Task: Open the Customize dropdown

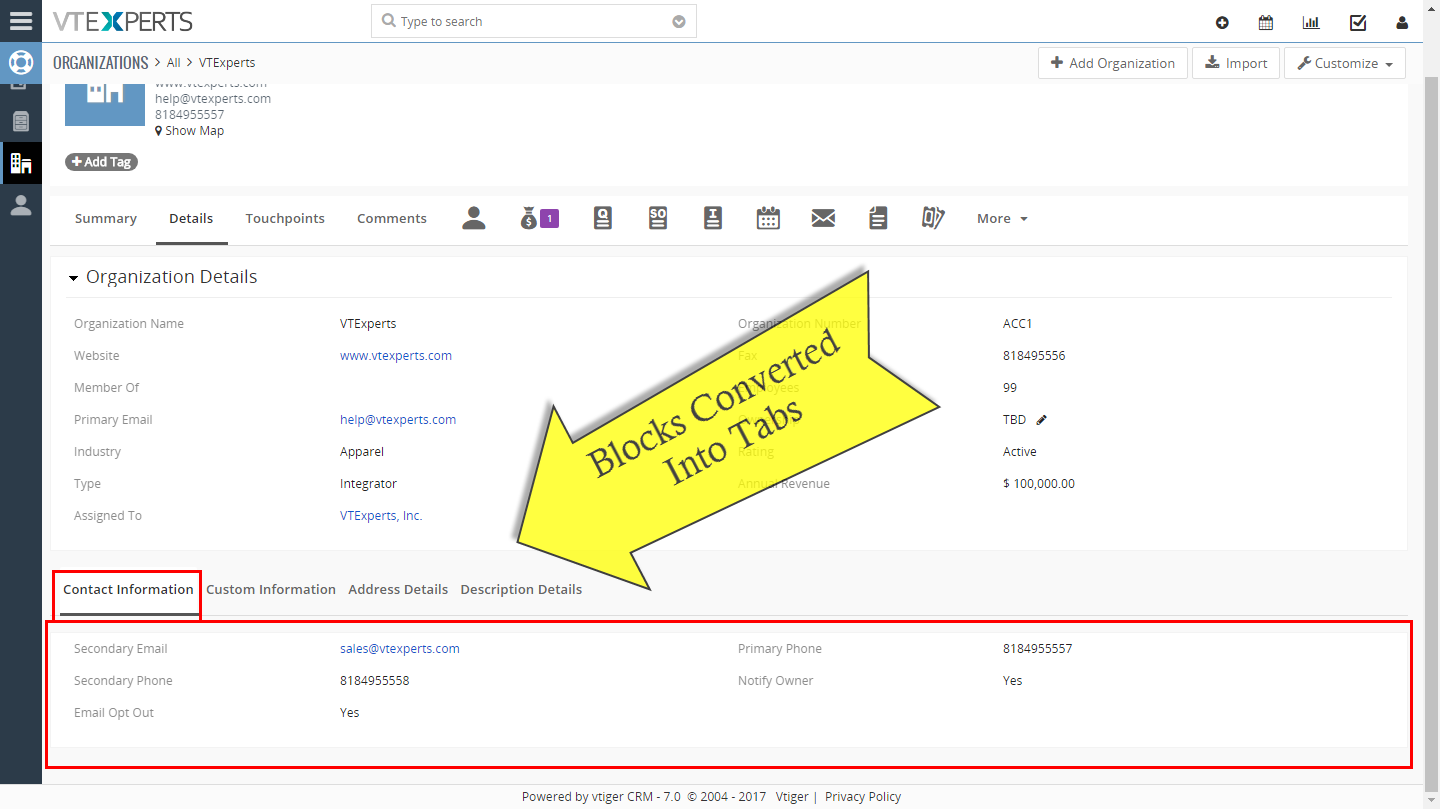Action: tap(1344, 63)
